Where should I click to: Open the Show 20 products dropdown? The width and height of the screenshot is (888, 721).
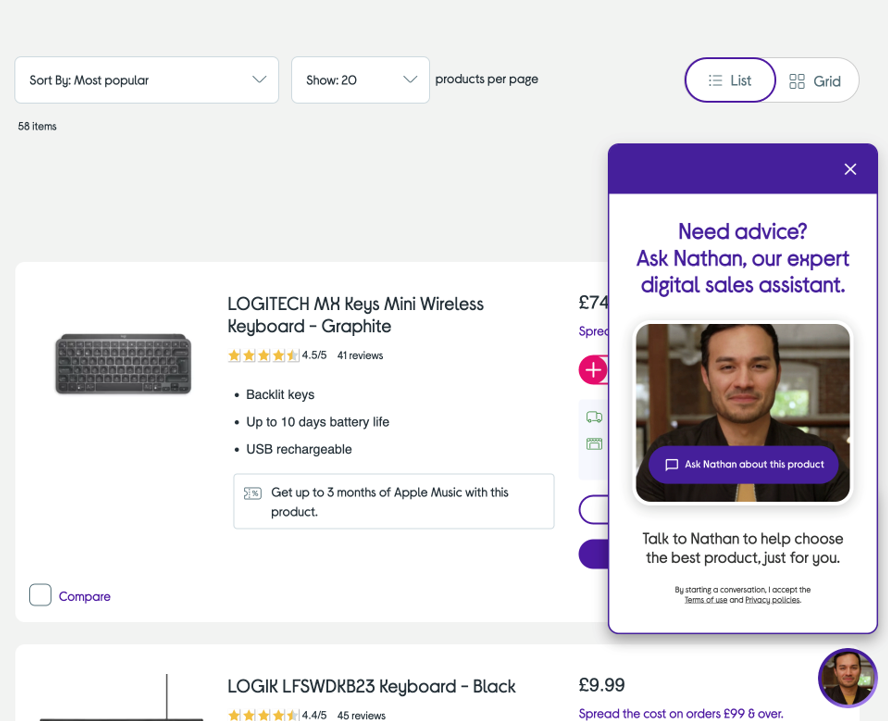click(360, 80)
